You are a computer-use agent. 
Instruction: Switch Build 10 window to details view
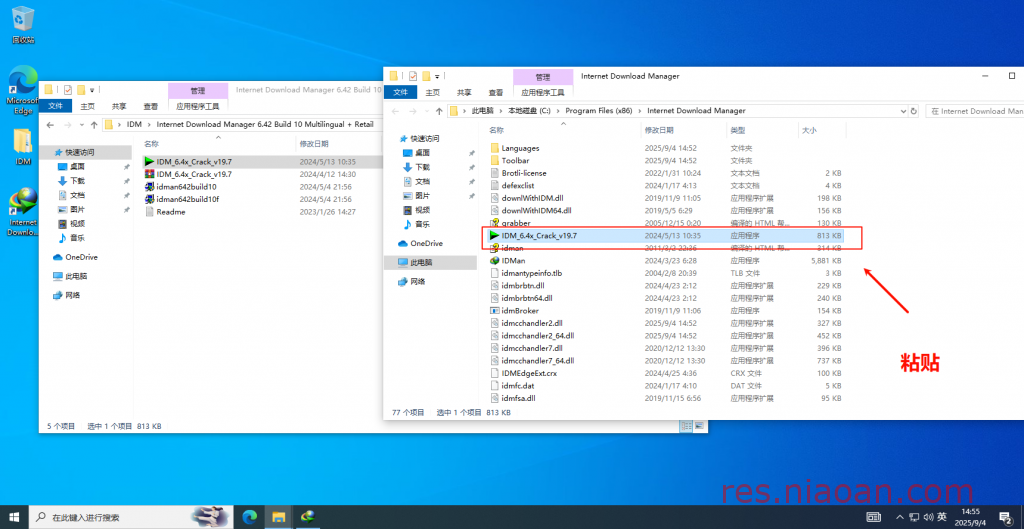(x=686, y=426)
